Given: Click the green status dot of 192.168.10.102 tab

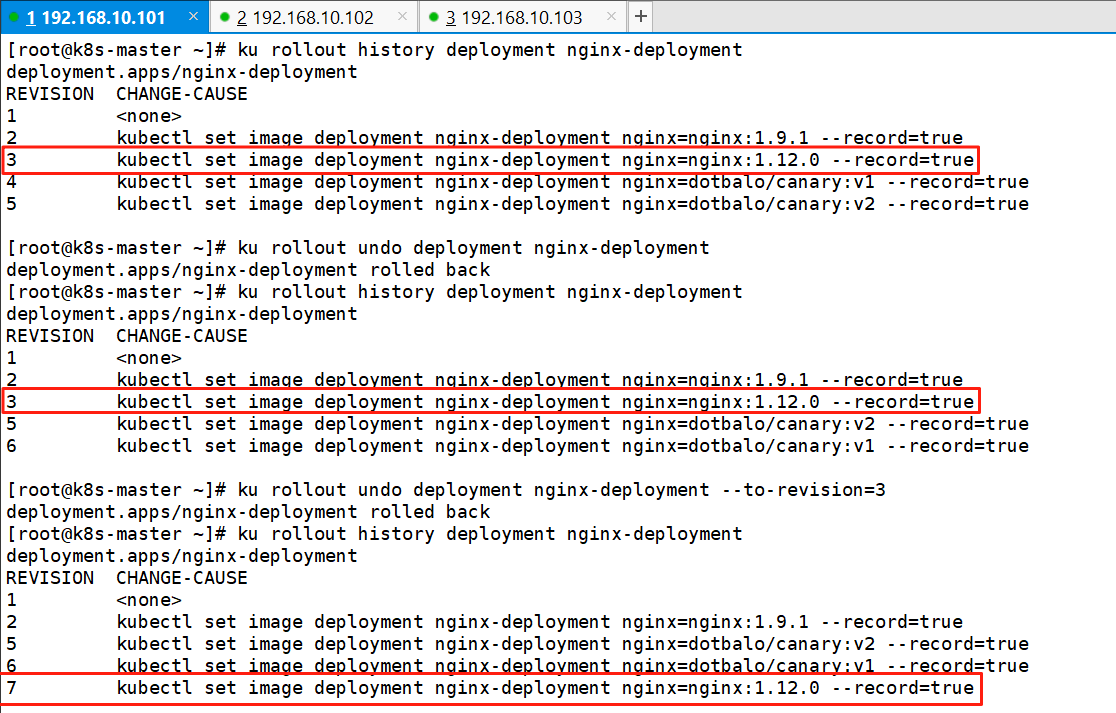Looking at the screenshot, I should (x=225, y=17).
